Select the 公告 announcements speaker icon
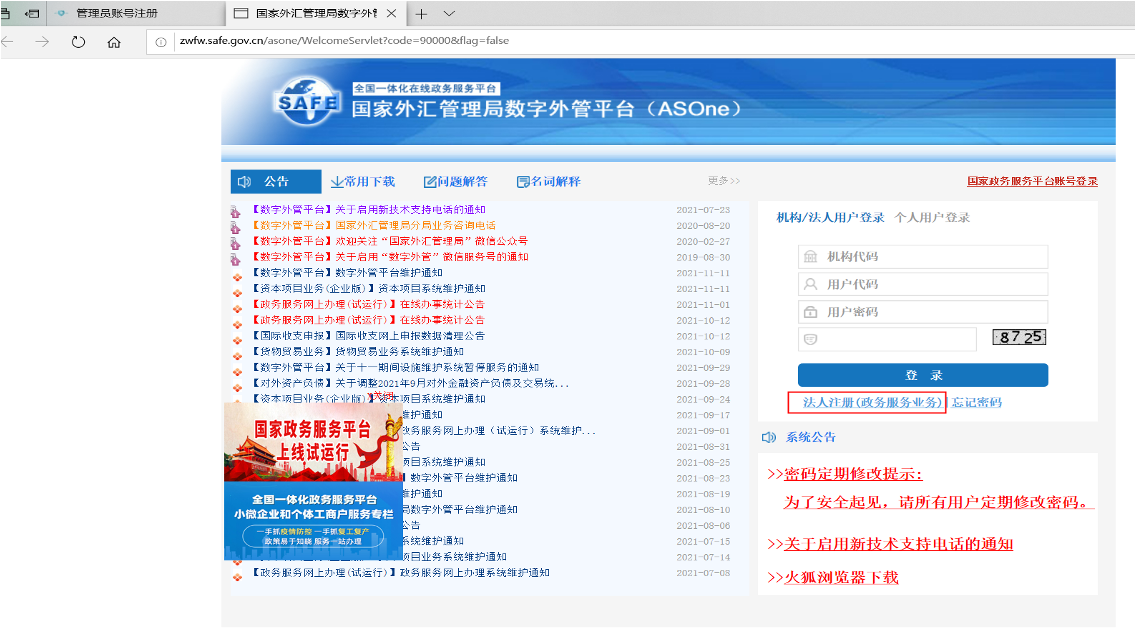The width and height of the screenshot is (1136, 633). [243, 181]
